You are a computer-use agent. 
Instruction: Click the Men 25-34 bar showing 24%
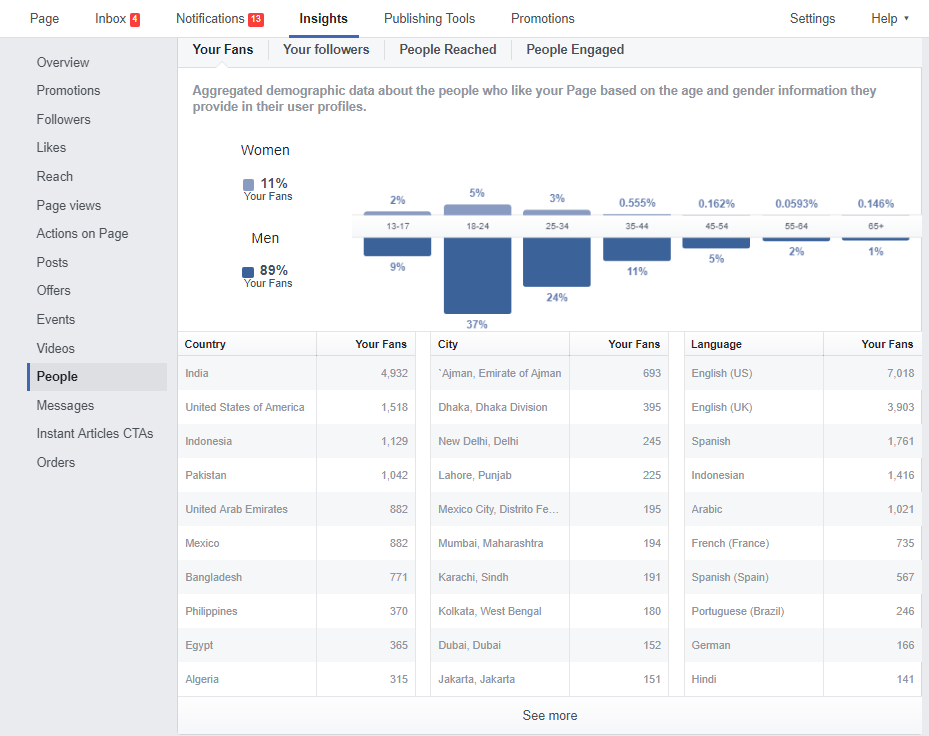click(557, 262)
